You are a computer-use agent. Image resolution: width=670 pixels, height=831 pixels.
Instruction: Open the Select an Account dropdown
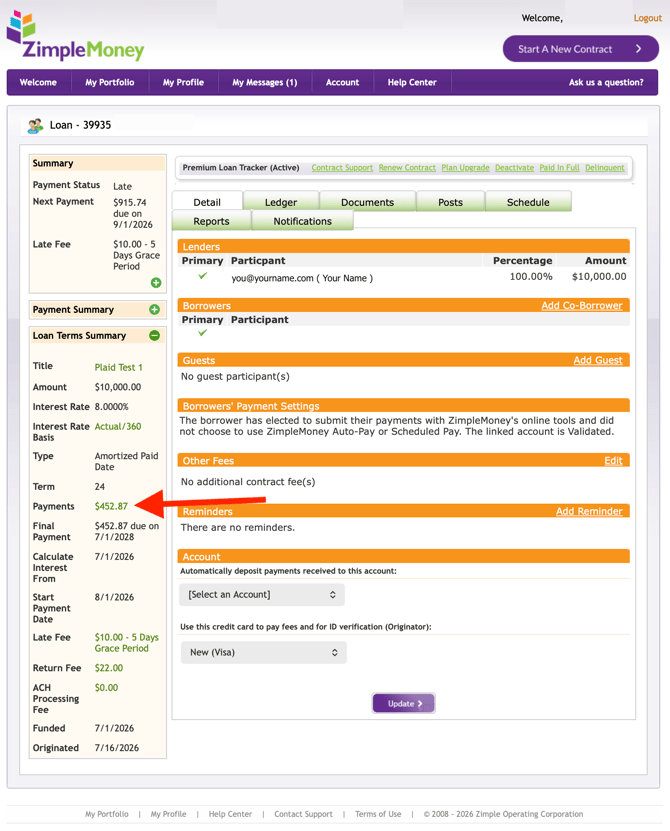(x=262, y=595)
